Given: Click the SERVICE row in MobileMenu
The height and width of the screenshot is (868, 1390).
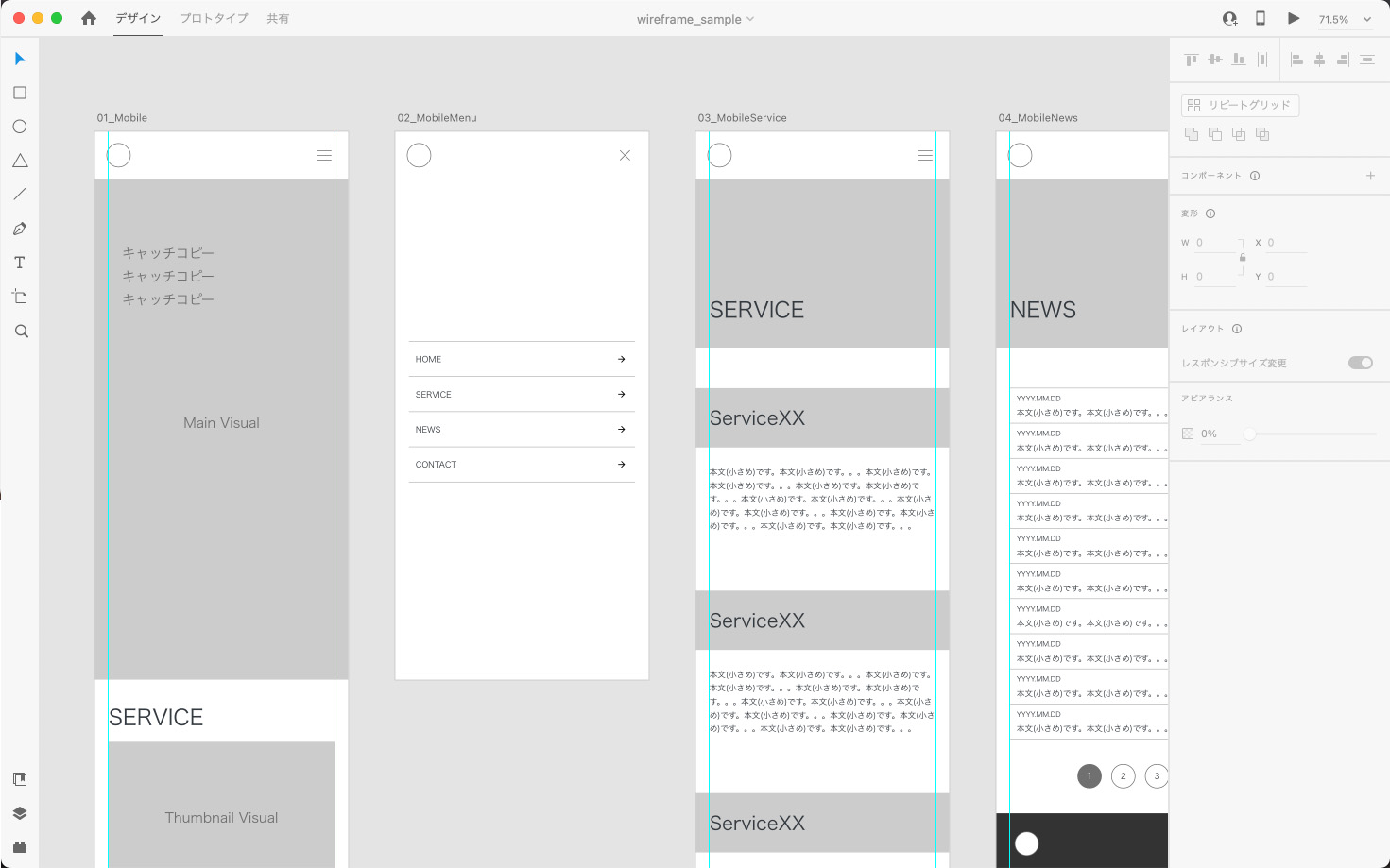Looking at the screenshot, I should [x=522, y=394].
